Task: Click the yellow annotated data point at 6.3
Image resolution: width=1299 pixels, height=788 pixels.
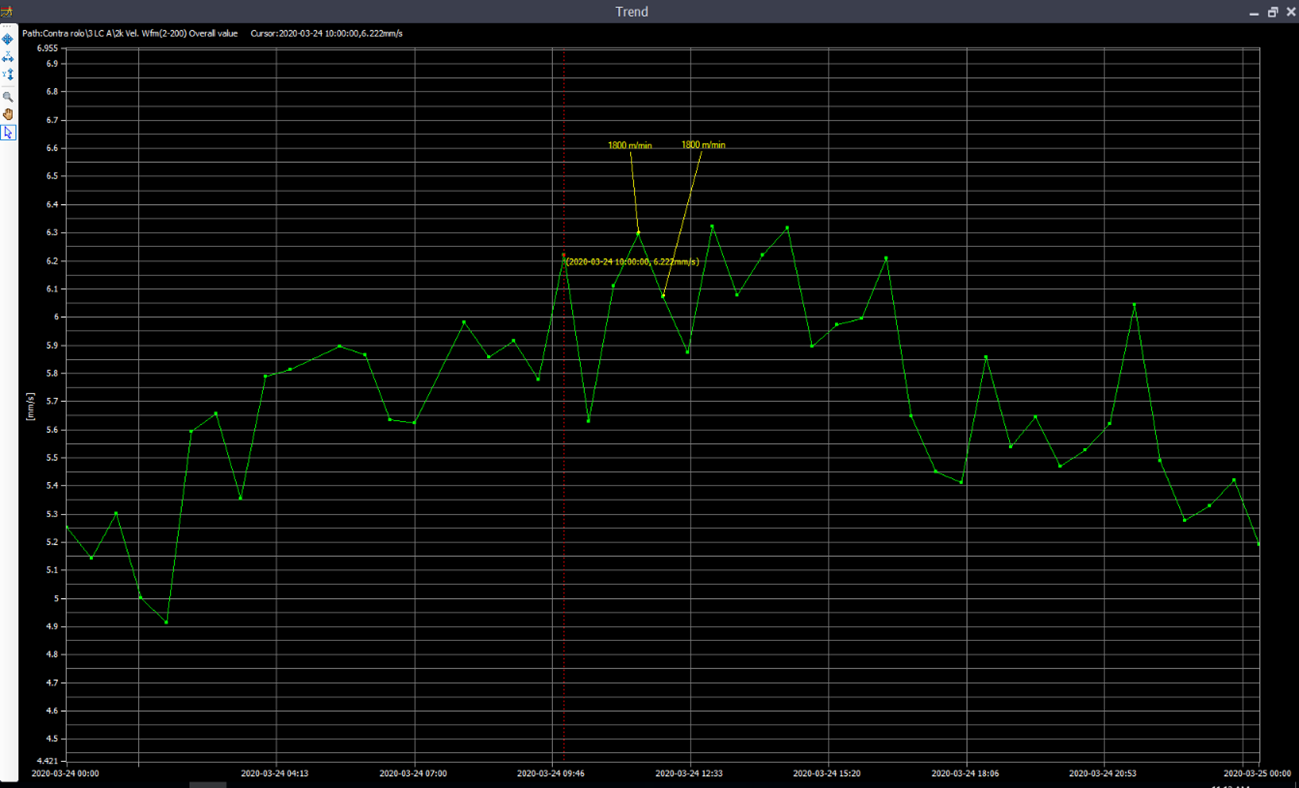Action: coord(638,232)
